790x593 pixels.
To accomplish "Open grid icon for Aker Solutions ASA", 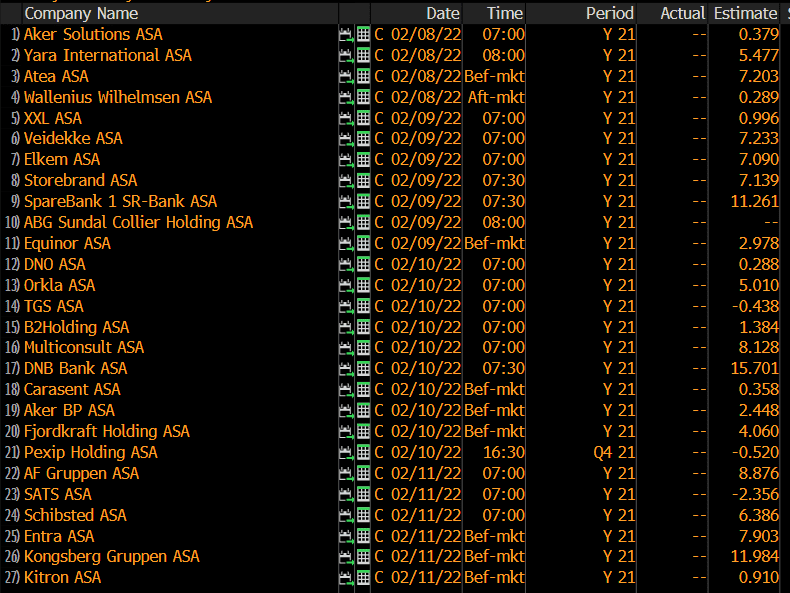I will [x=363, y=35].
